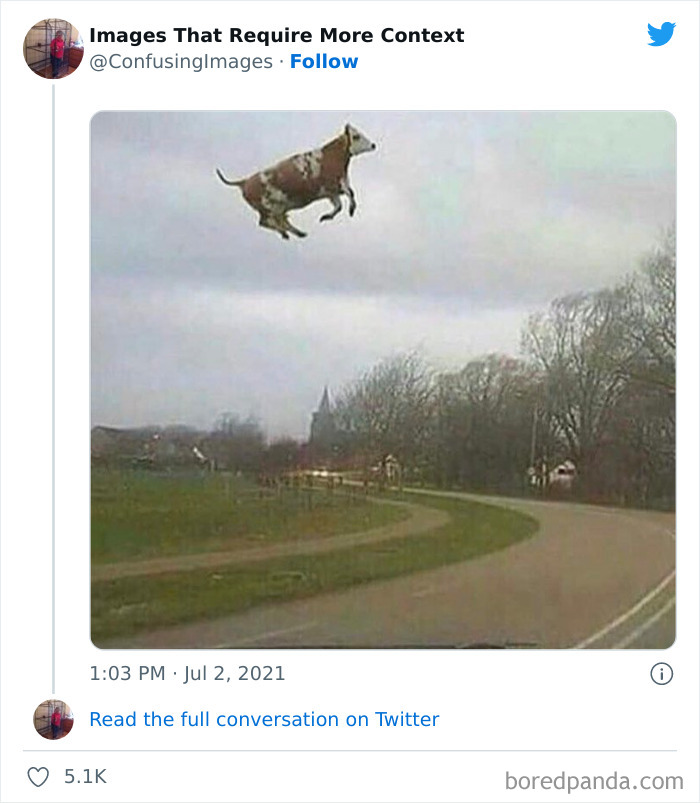This screenshot has width=700, height=803.
Task: Click the small avatar beside the conversation link
Action: pos(52,719)
